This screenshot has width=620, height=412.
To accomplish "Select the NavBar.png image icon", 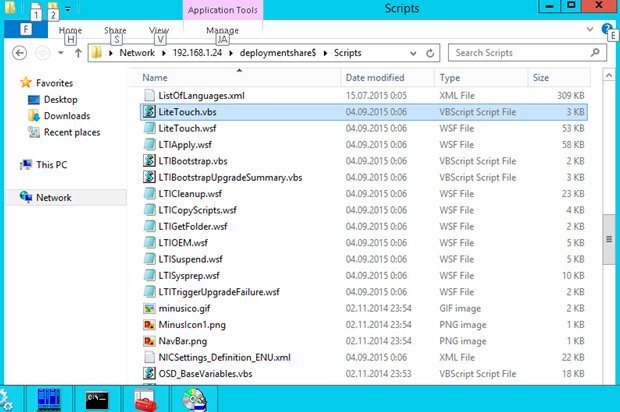I will (149, 341).
